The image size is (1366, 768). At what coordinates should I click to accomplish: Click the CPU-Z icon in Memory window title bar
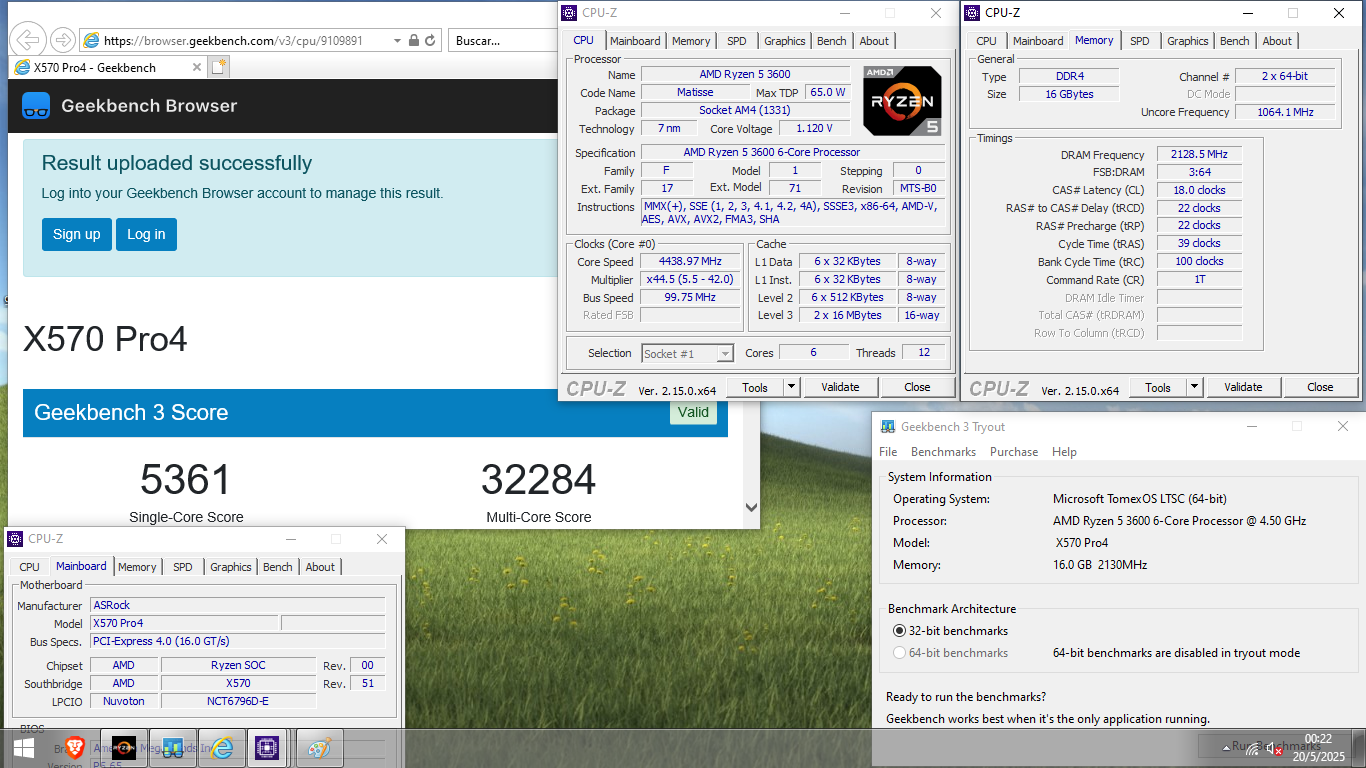point(972,13)
